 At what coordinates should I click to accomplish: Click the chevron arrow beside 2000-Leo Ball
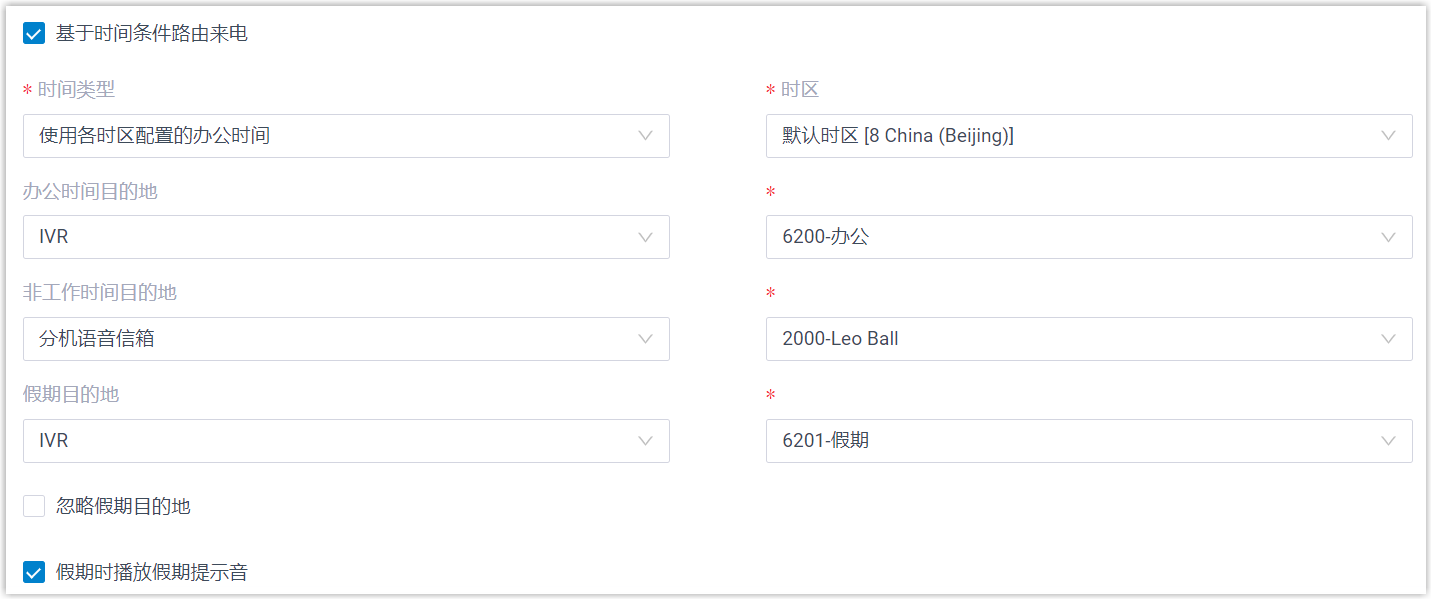point(1388,339)
